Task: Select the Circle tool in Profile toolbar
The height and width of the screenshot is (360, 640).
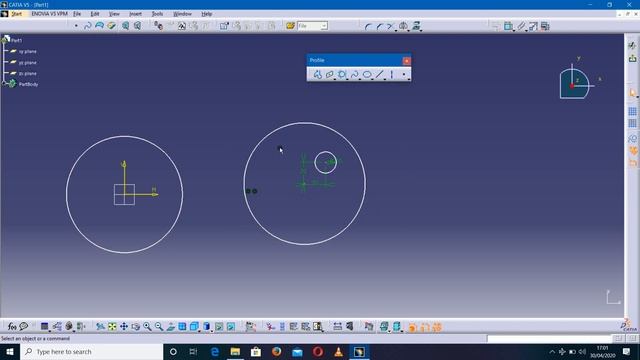Action: pyautogui.click(x=342, y=74)
